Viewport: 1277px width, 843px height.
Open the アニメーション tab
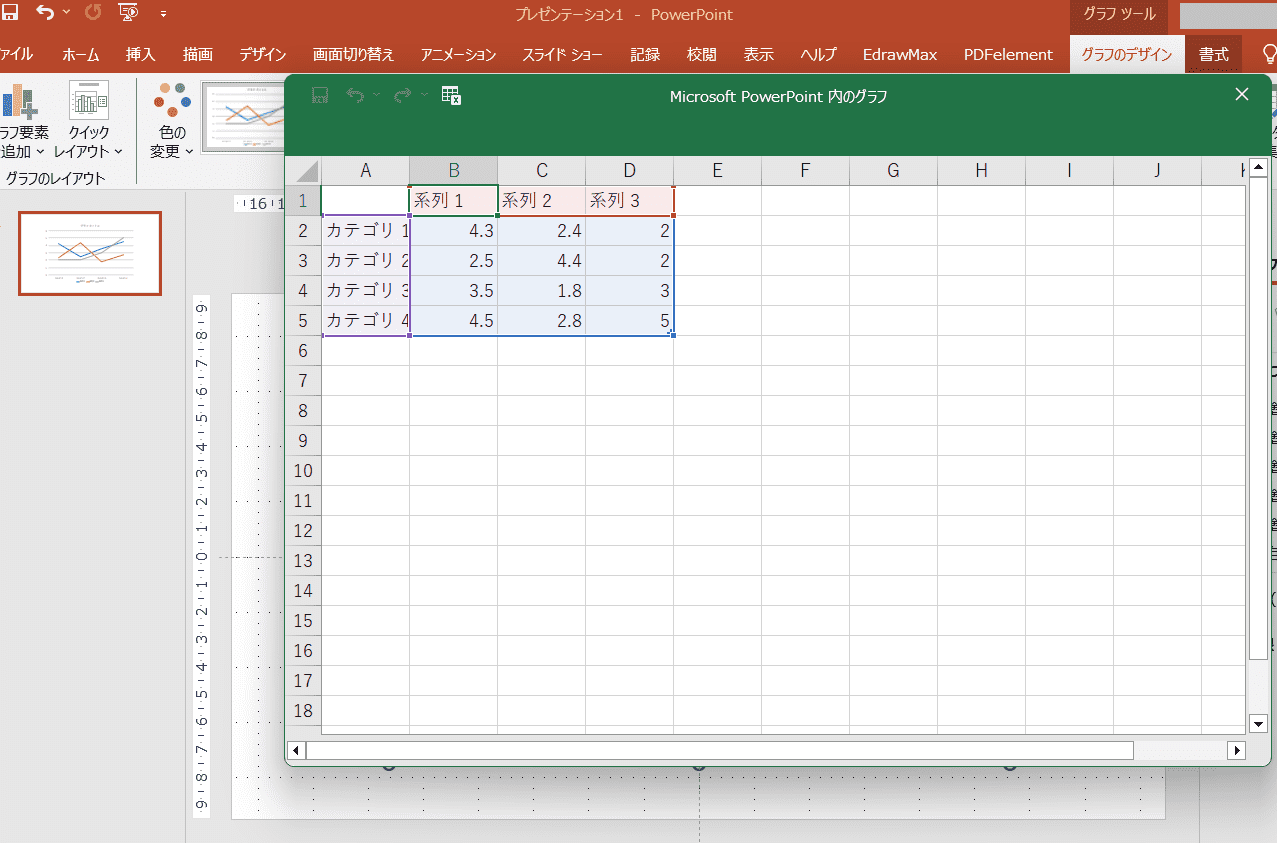click(458, 55)
